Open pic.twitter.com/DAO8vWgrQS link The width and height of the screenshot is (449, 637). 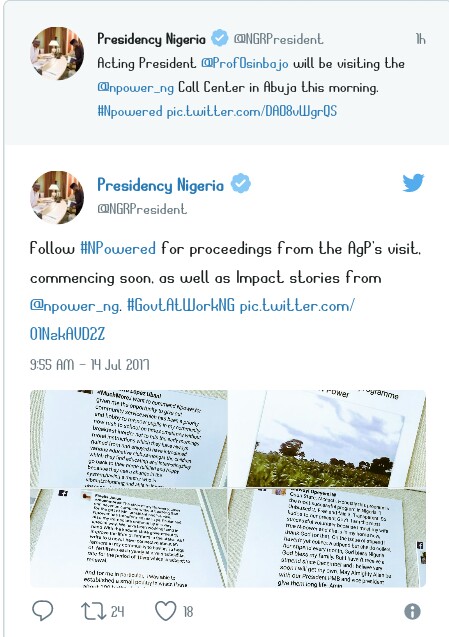point(252,111)
